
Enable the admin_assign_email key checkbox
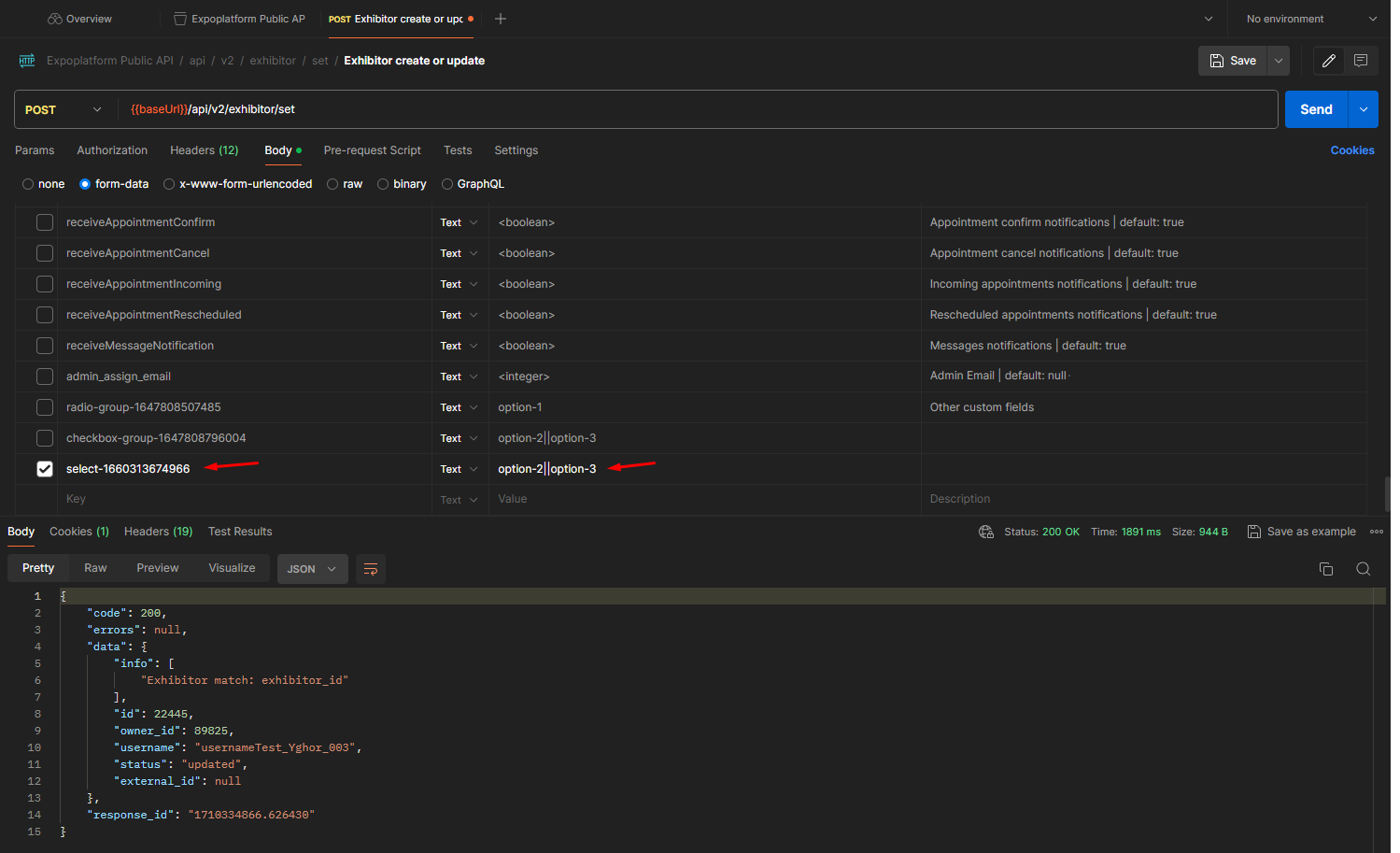pyautogui.click(x=44, y=376)
